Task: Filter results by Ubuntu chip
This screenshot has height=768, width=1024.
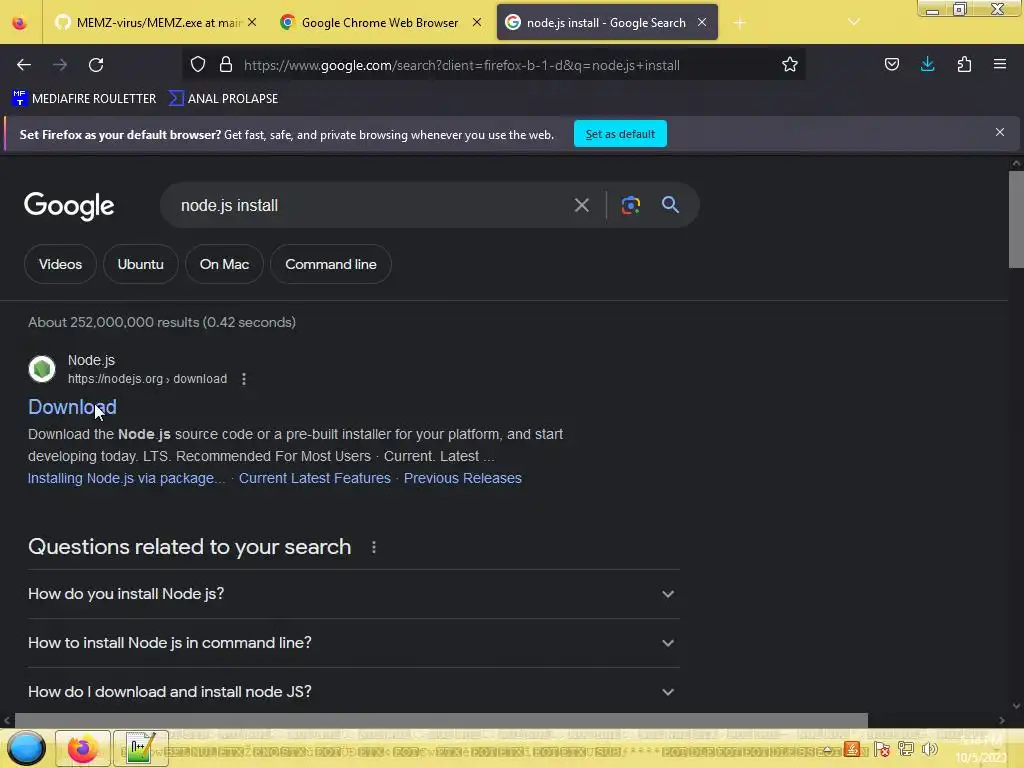Action: (140, 264)
